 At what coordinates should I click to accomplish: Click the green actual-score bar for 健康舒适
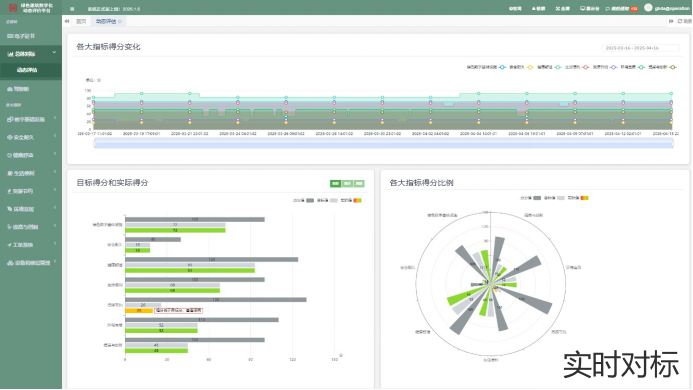pyautogui.click(x=190, y=271)
